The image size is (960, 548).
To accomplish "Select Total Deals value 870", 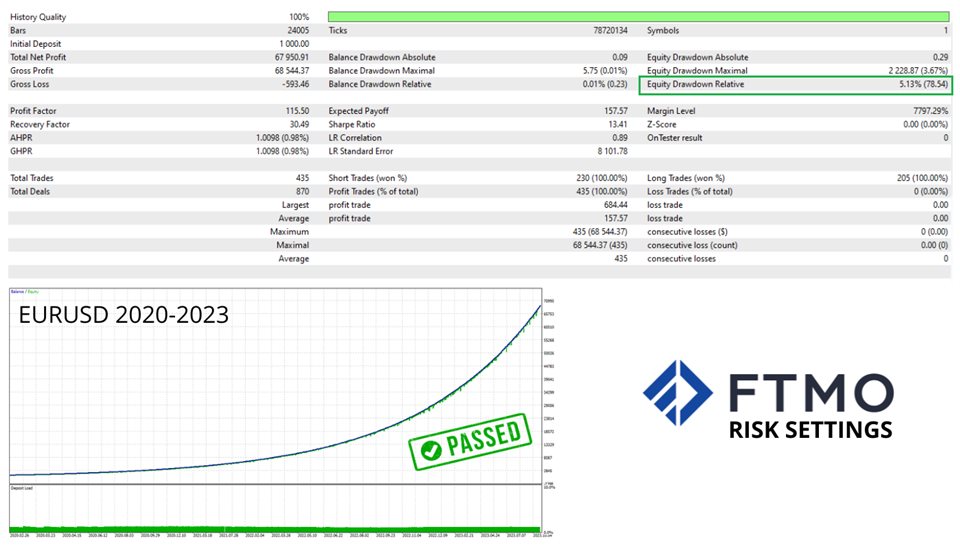I will pyautogui.click(x=302, y=192).
